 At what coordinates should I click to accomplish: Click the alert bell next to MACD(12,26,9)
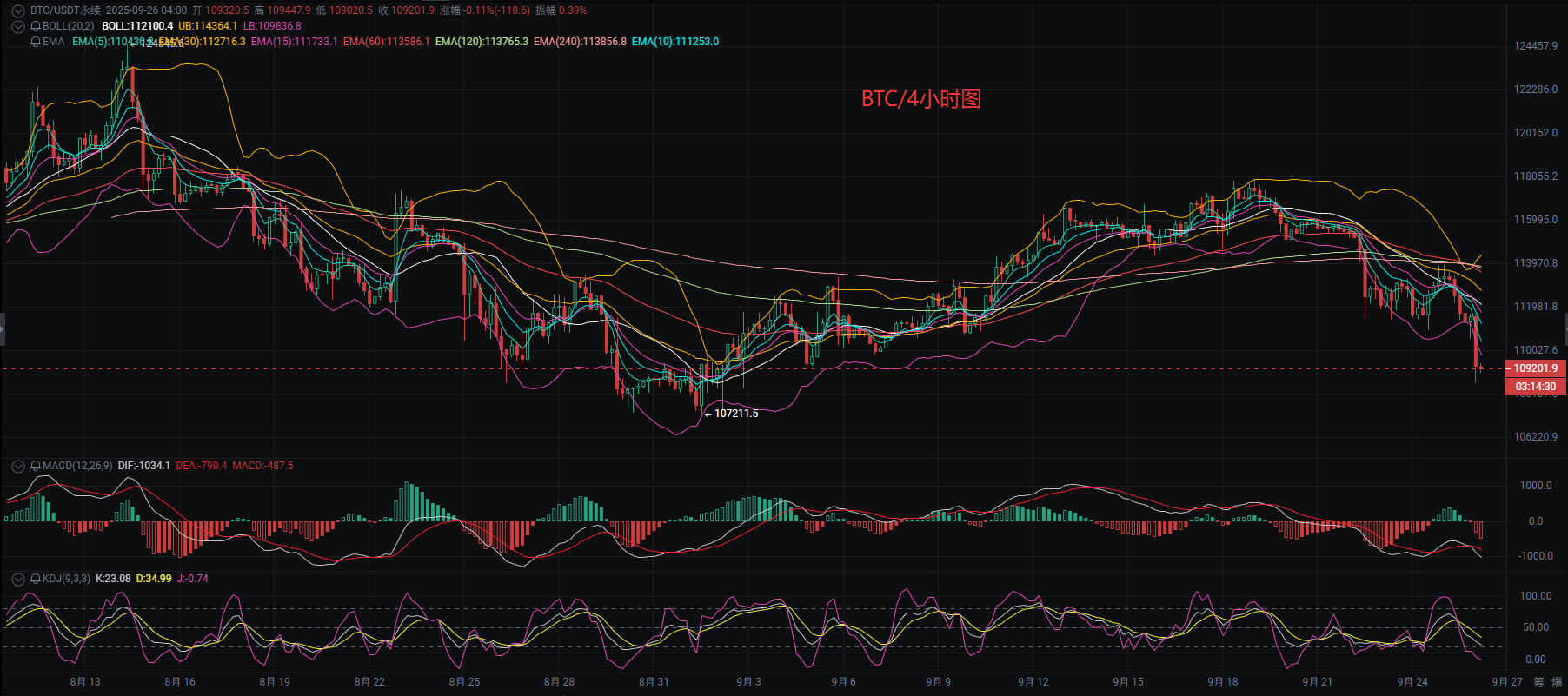36,466
